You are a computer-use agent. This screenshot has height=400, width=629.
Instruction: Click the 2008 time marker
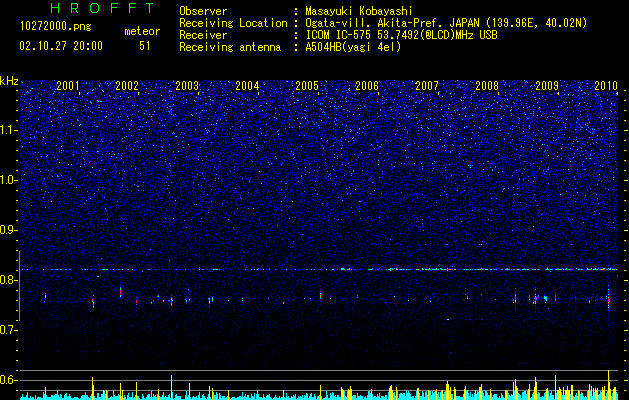click(x=487, y=85)
